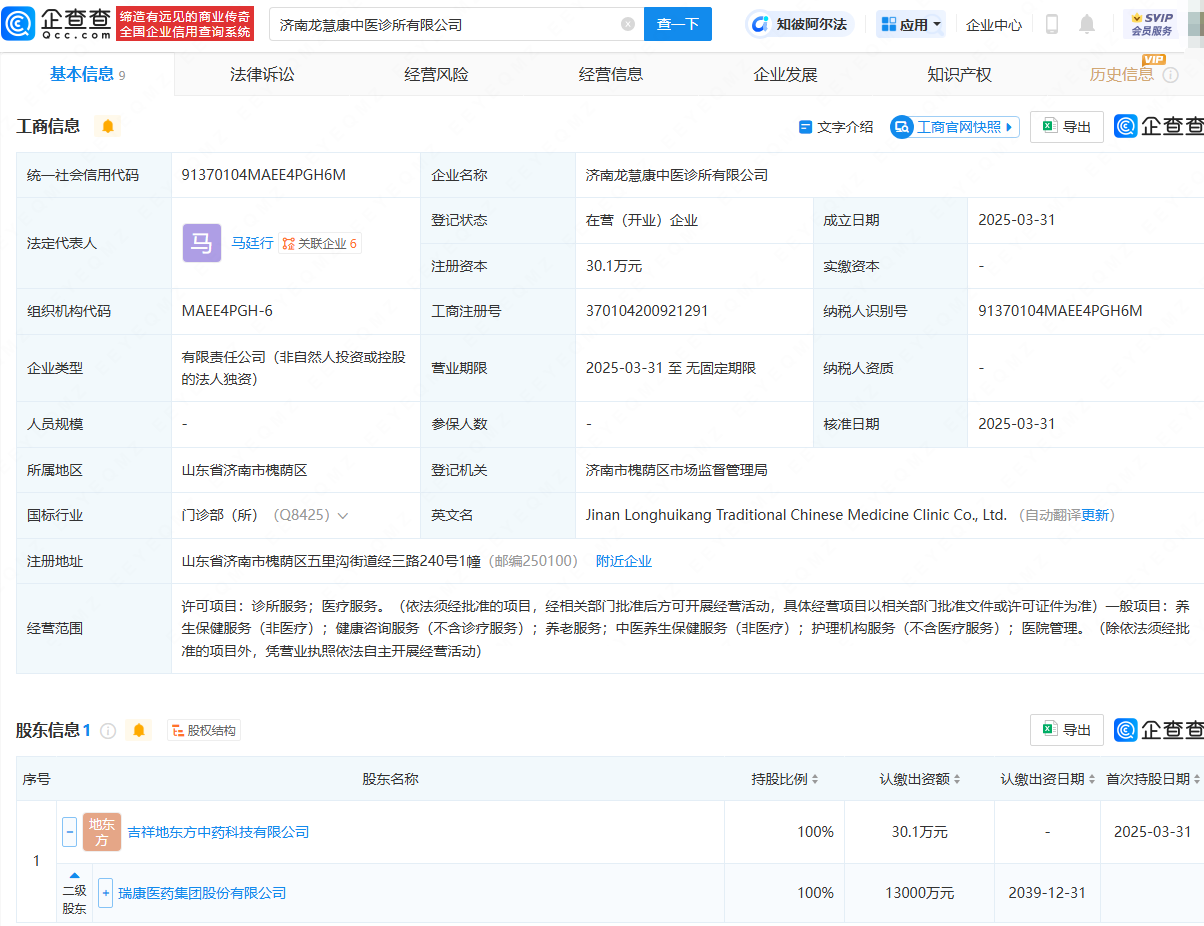The image size is (1204, 926).
Task: Open 工商官网快照 snapshot
Action: click(955, 127)
